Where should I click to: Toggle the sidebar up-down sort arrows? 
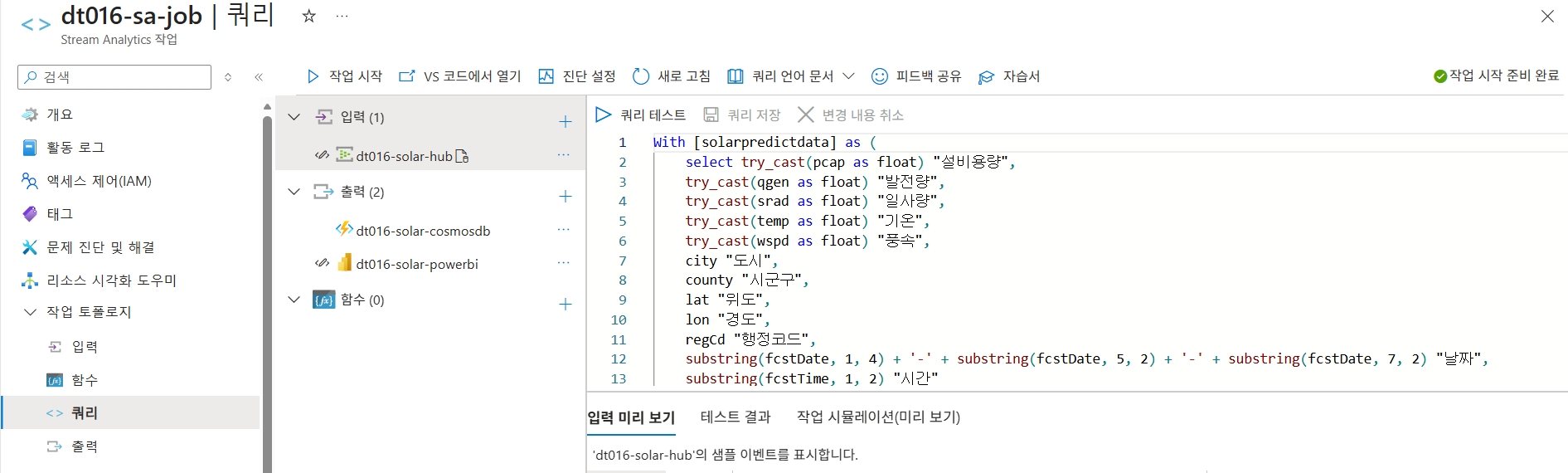tap(228, 76)
